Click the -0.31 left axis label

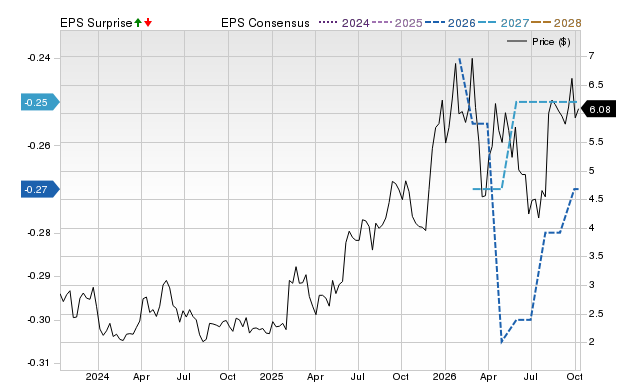coord(39,363)
